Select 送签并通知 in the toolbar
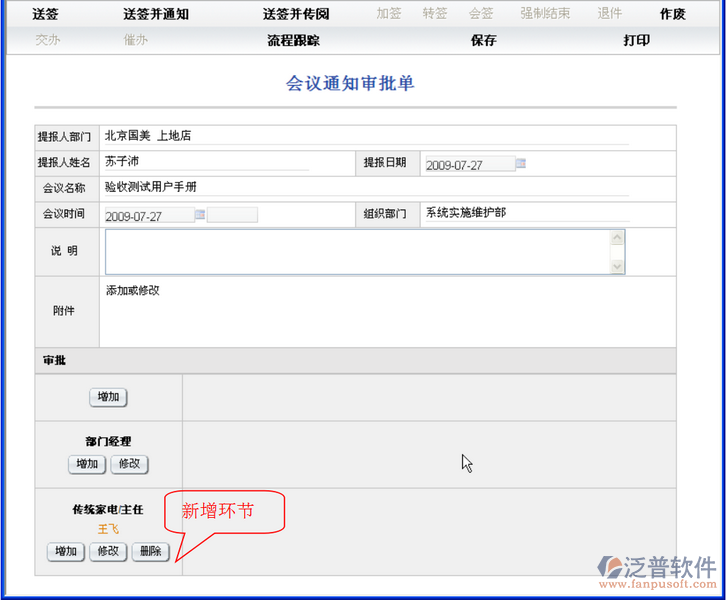This screenshot has height=600, width=727. click(x=156, y=14)
